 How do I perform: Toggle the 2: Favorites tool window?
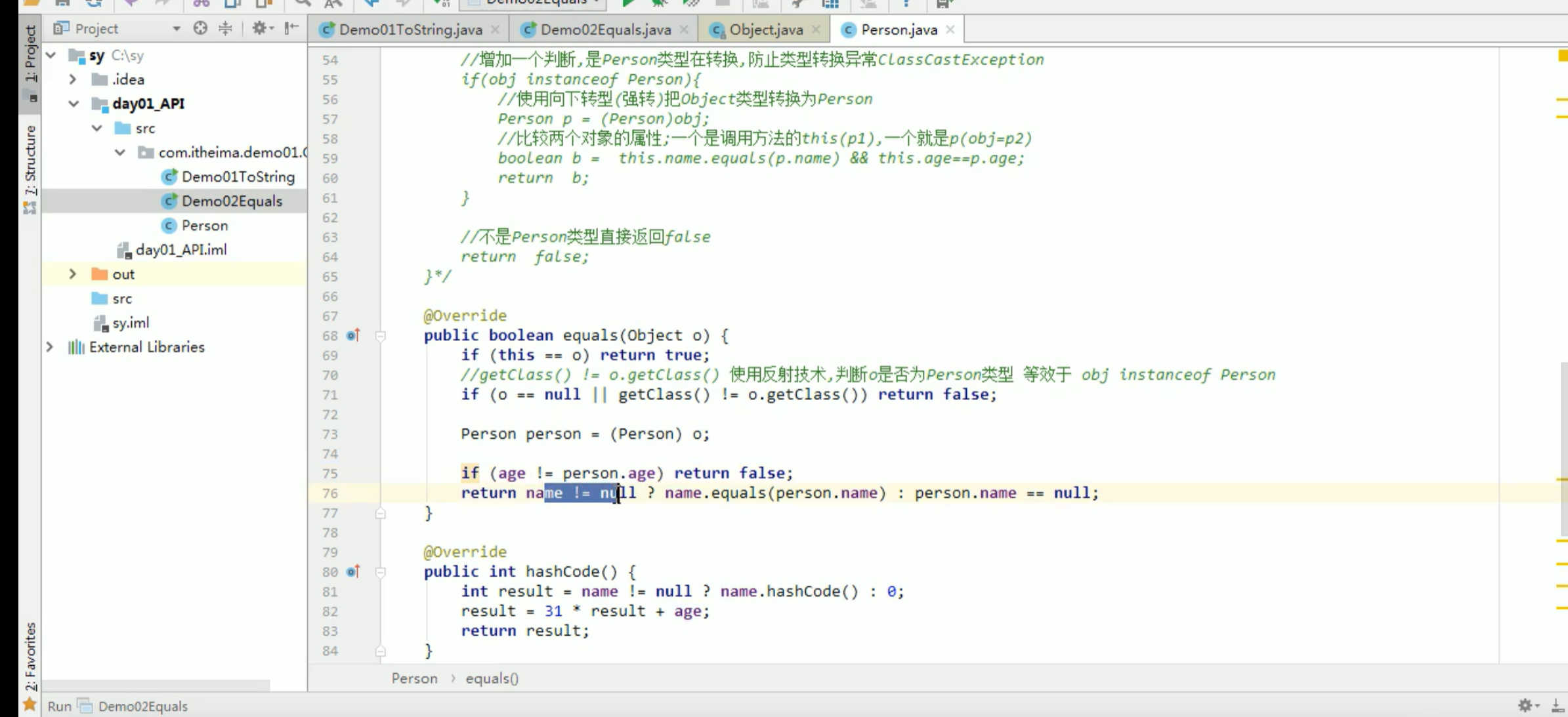(x=30, y=656)
